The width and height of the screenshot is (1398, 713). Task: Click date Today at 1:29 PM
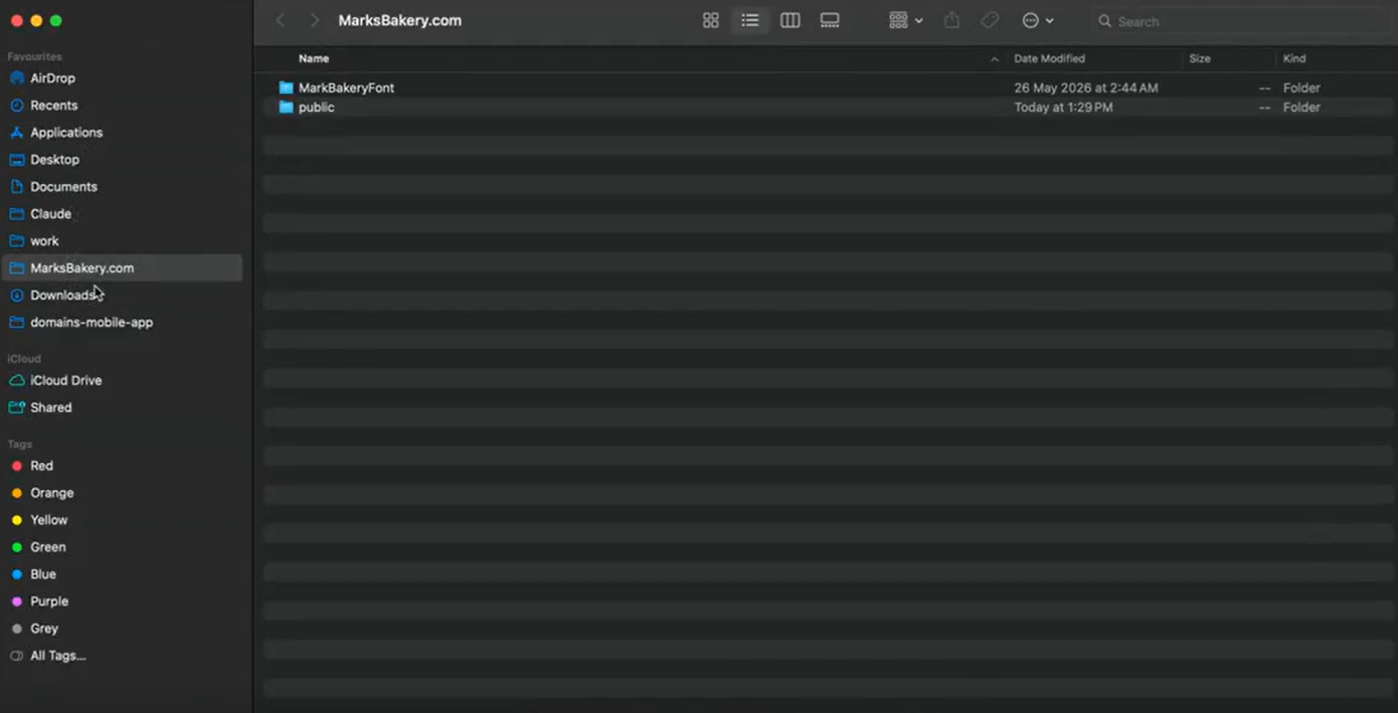1063,107
